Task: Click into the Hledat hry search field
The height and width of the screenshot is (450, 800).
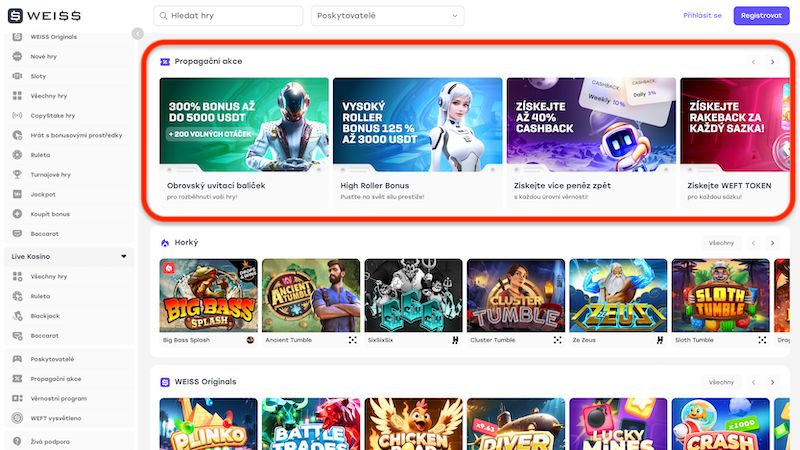Action: pyautogui.click(x=228, y=16)
